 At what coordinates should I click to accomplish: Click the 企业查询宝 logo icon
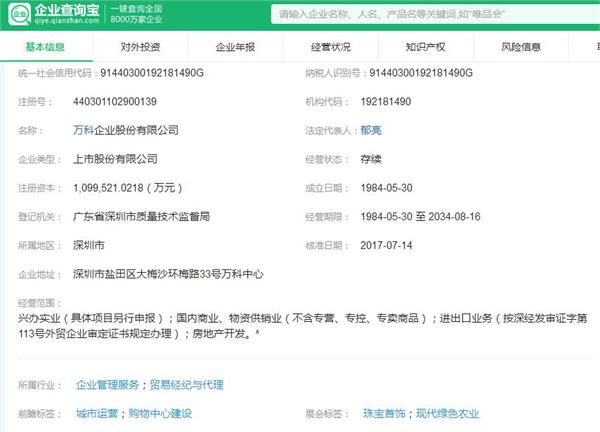tap(19, 13)
